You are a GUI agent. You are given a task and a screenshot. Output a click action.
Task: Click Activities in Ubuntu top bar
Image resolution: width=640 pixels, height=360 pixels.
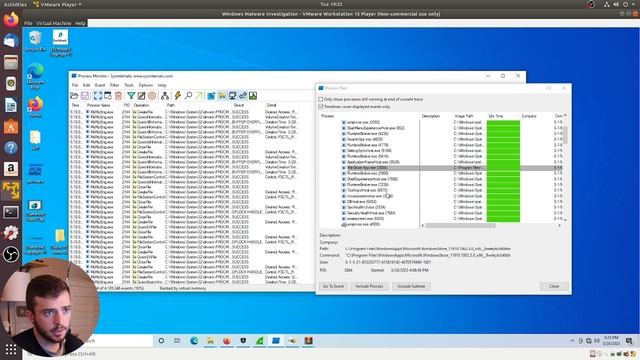click(15, 4)
